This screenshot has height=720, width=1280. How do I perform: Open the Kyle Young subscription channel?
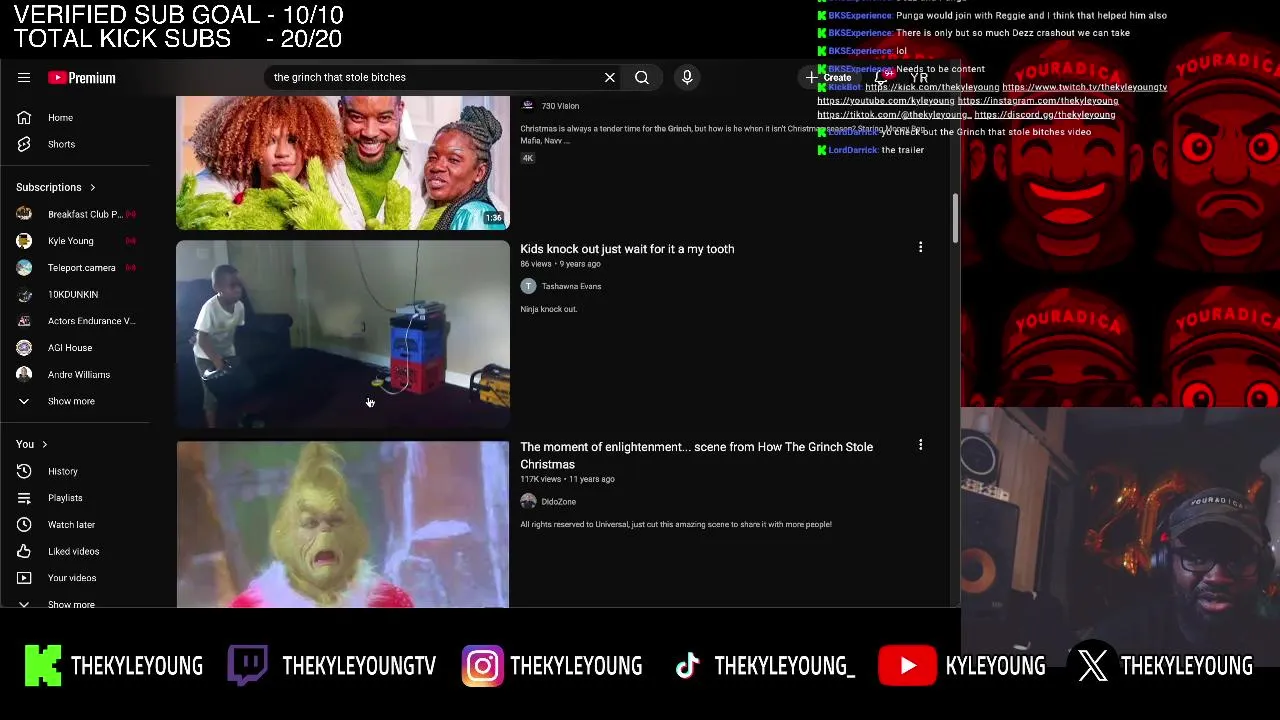click(75, 241)
